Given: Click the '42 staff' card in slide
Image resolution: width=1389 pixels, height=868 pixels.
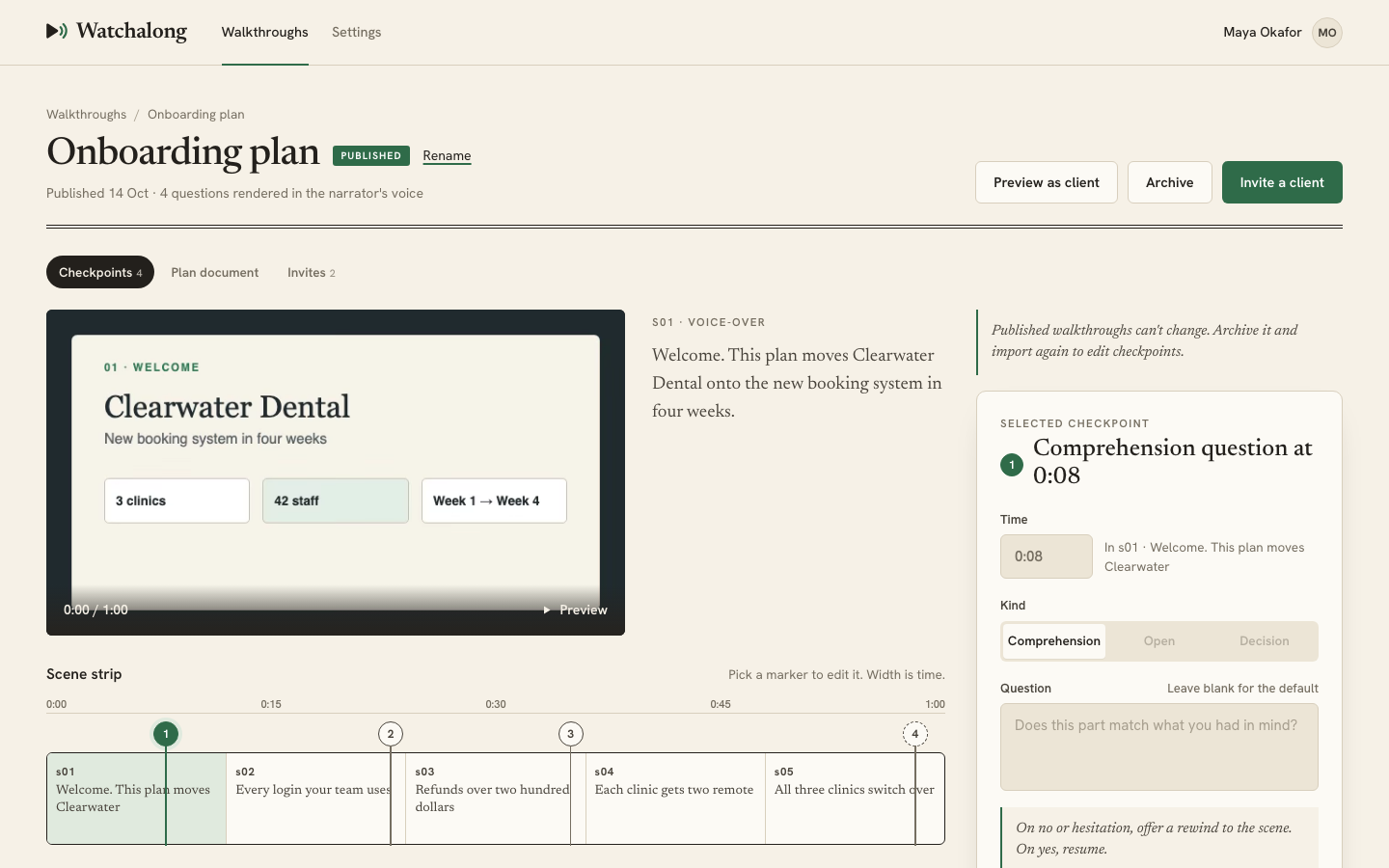Looking at the screenshot, I should (336, 501).
